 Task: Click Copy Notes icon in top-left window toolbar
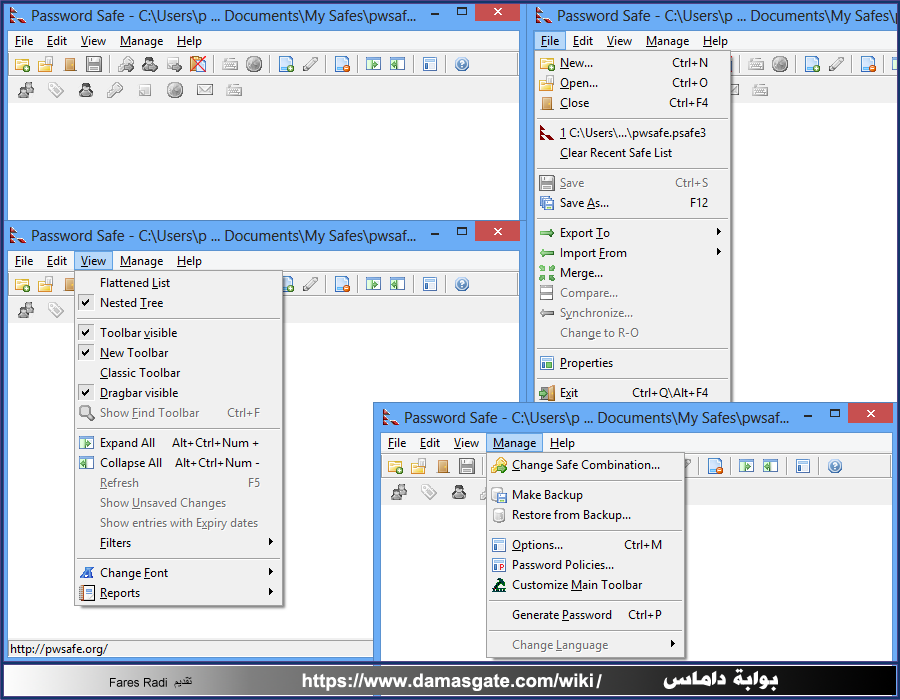[174, 64]
